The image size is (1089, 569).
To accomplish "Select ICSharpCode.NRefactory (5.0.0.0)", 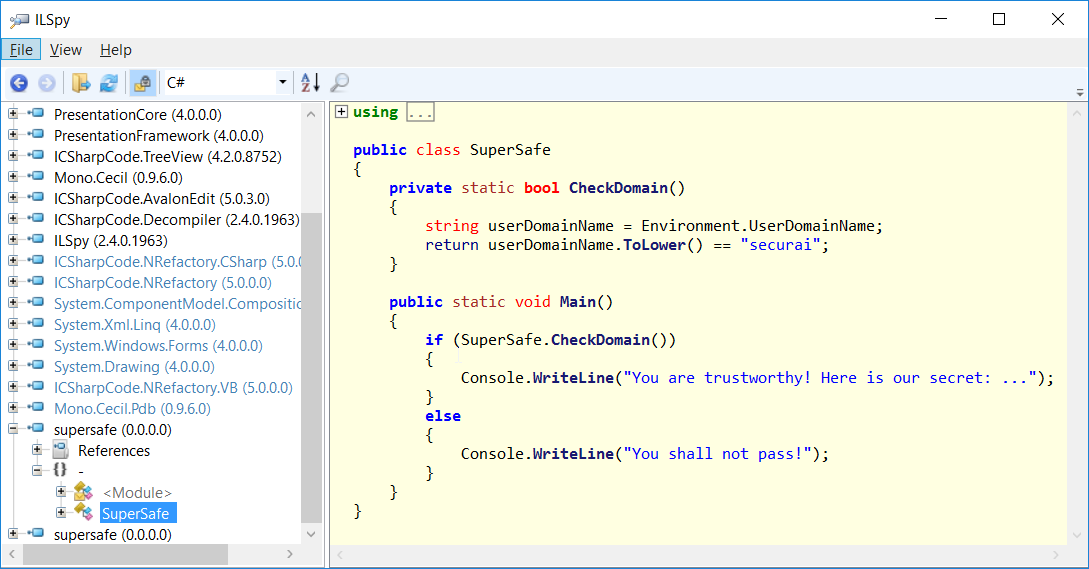I will coord(163,283).
